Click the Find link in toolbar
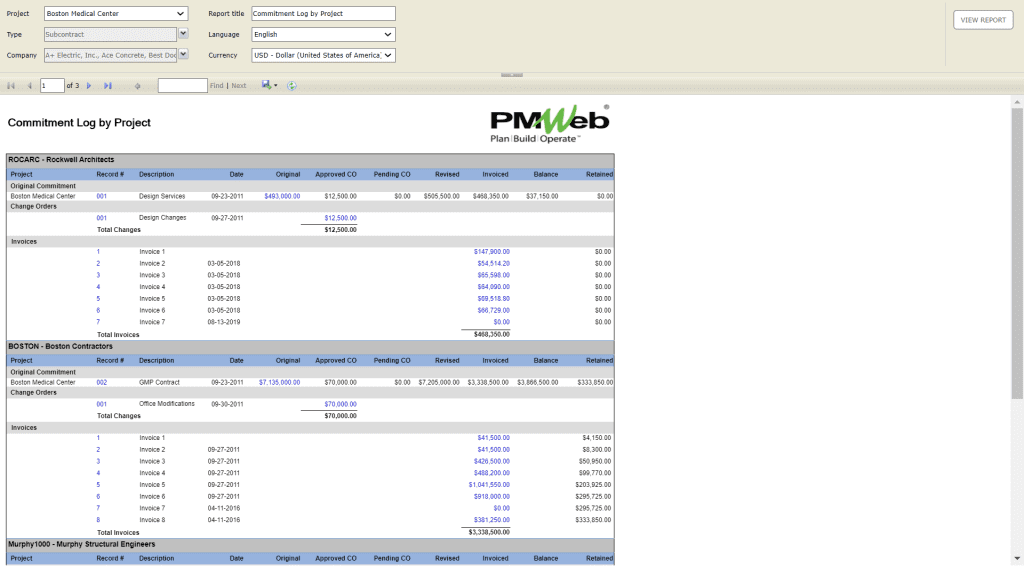Screen dimensions: 1024x576 point(217,86)
